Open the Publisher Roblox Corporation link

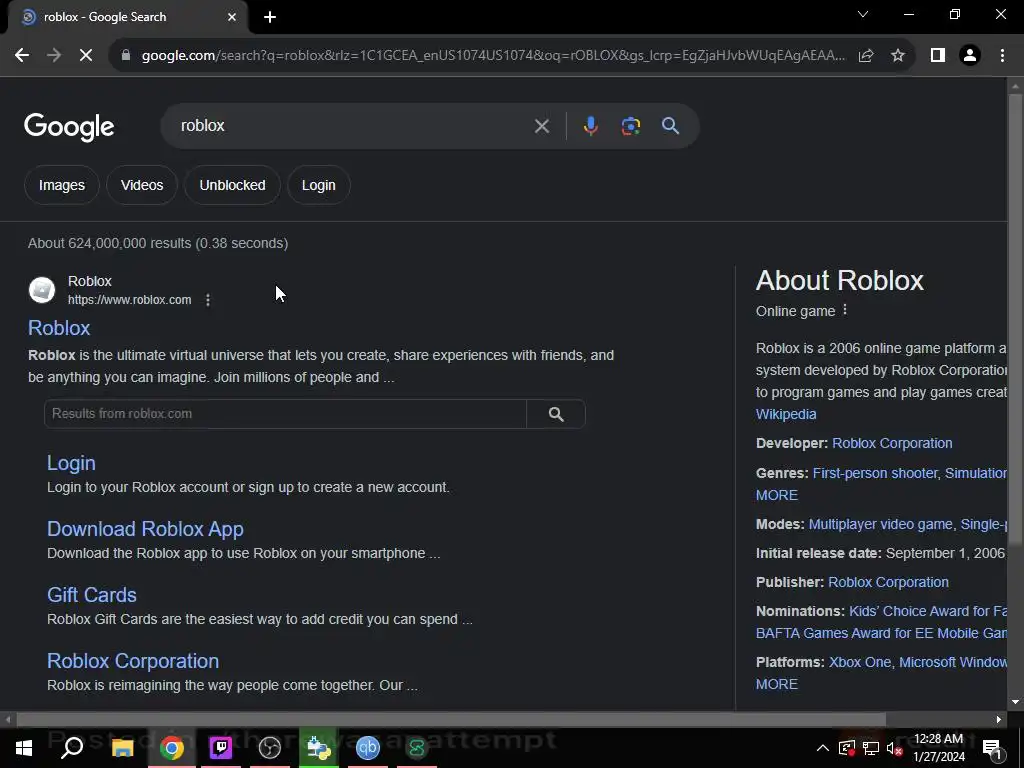pos(888,583)
